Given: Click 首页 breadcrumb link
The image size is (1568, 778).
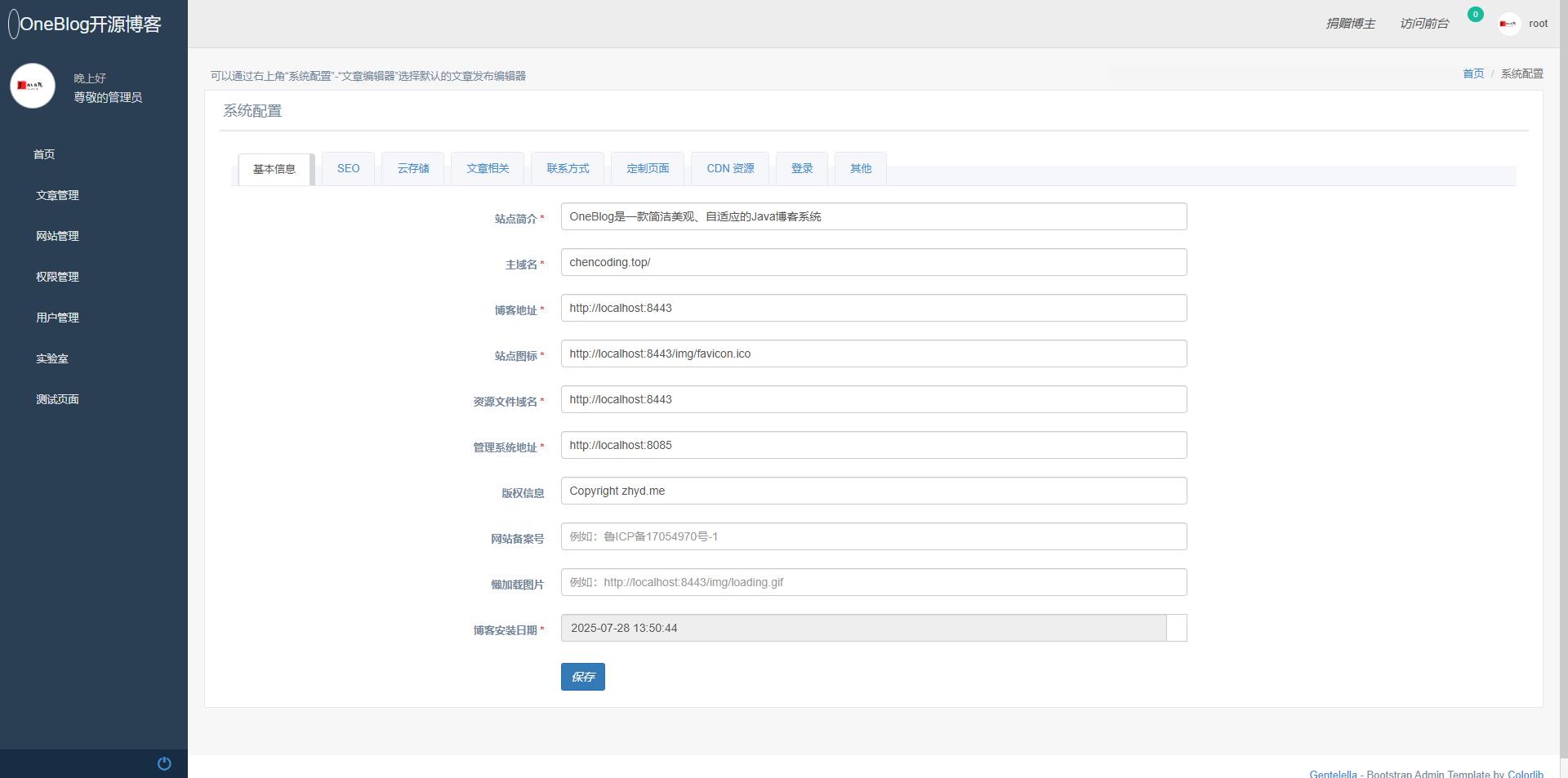Looking at the screenshot, I should tap(1473, 73).
